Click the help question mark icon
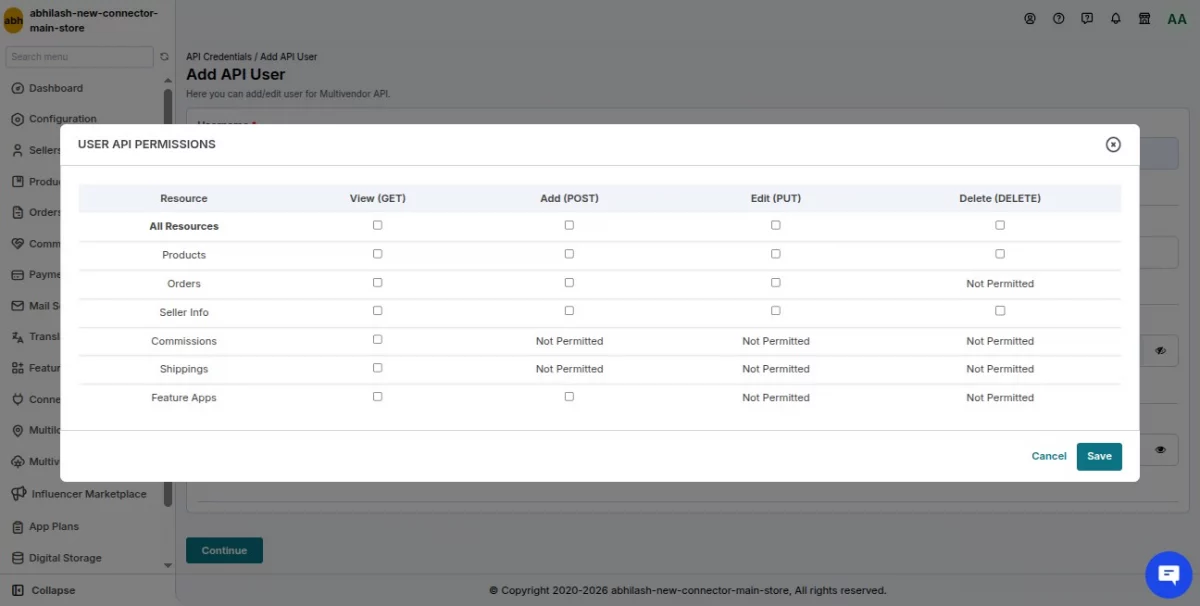The image size is (1200, 606). 1058,19
